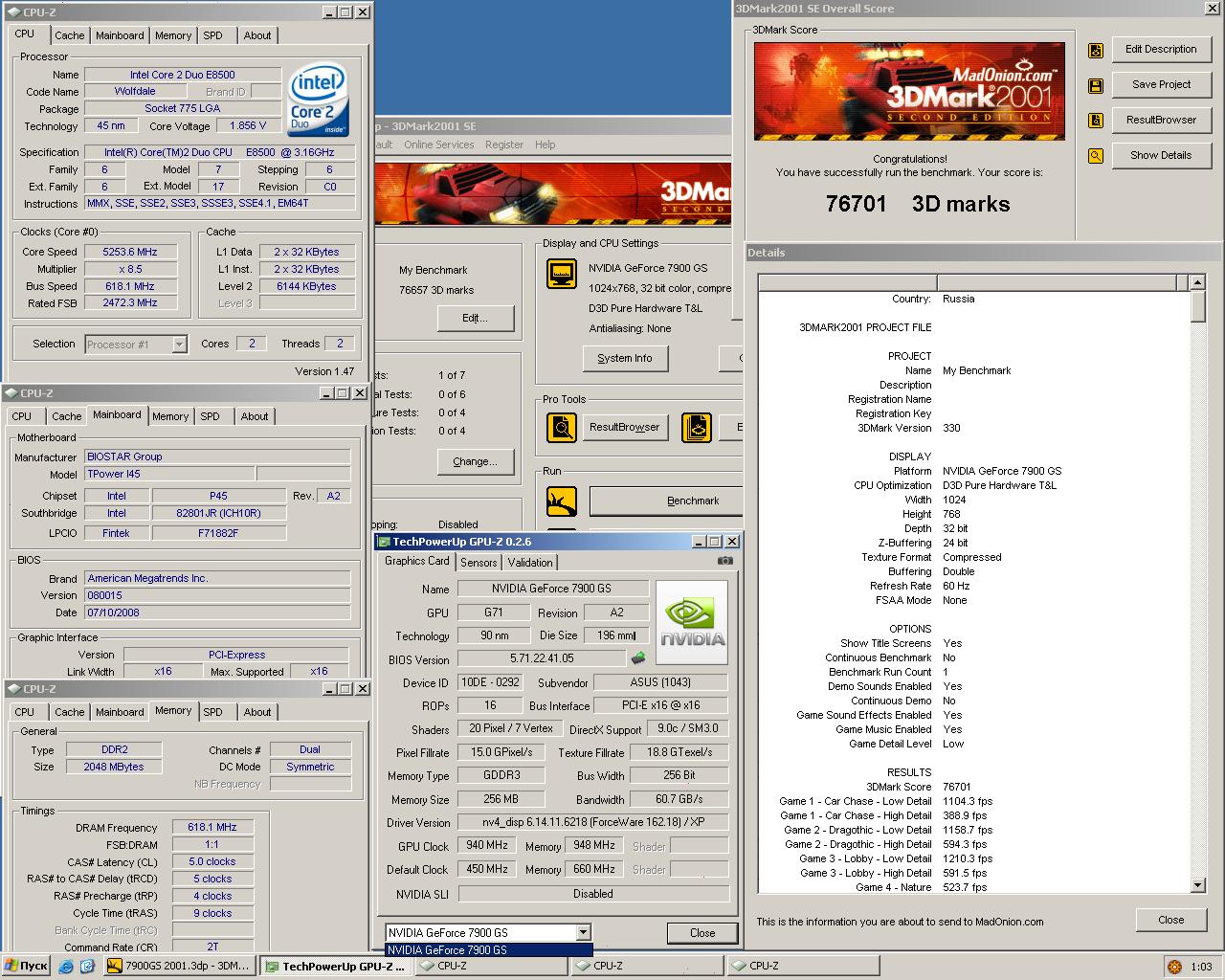Click ResultBrowser button in score window
The height and width of the screenshot is (980, 1225).
coord(1161,120)
